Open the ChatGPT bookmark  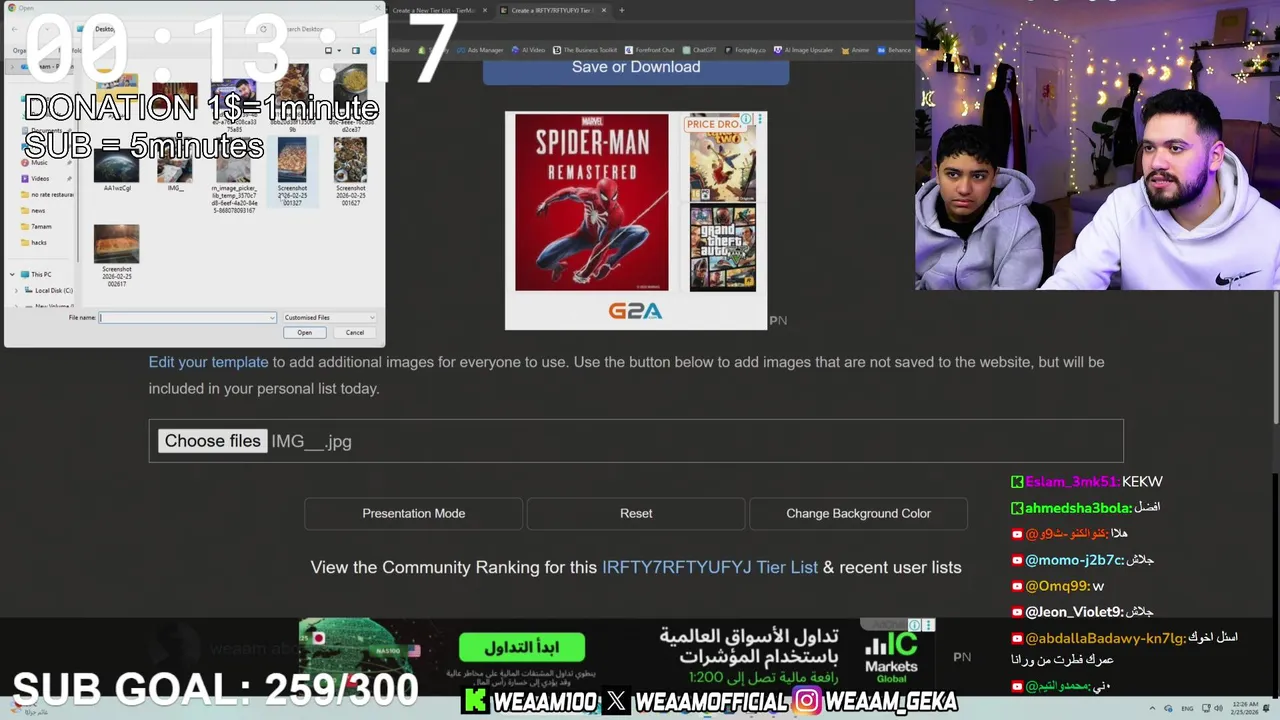[x=700, y=50]
